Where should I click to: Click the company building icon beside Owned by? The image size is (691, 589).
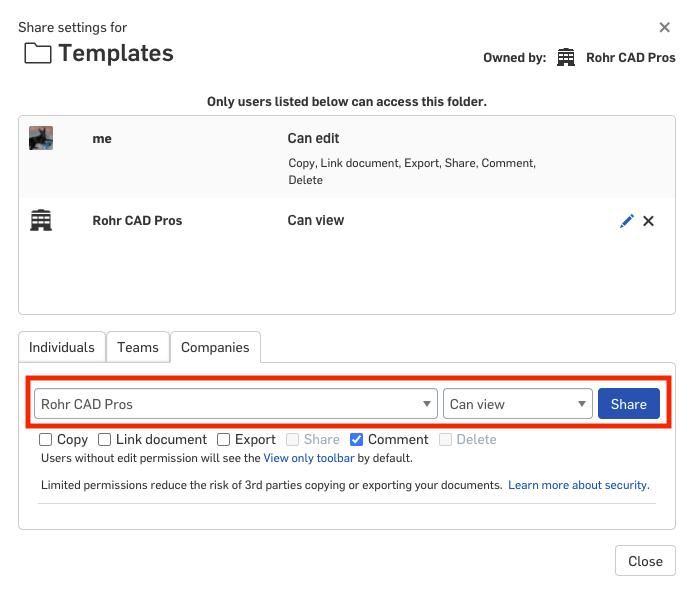tap(566, 57)
